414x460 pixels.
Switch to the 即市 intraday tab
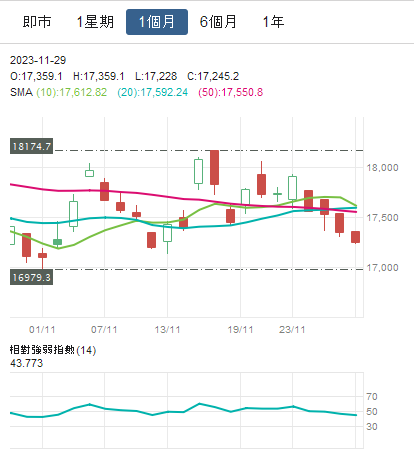tap(37, 22)
